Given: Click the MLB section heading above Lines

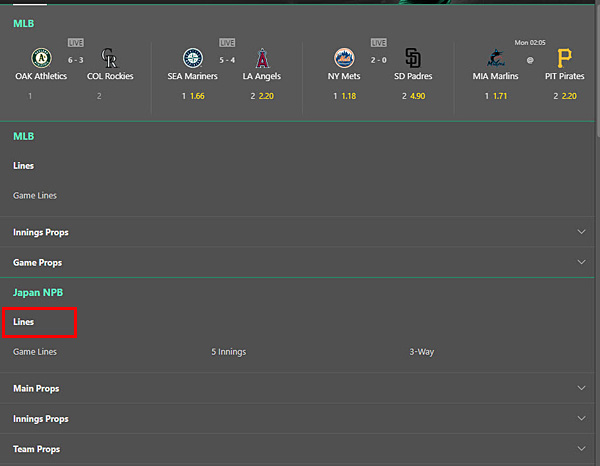Looking at the screenshot, I should pyautogui.click(x=24, y=136).
